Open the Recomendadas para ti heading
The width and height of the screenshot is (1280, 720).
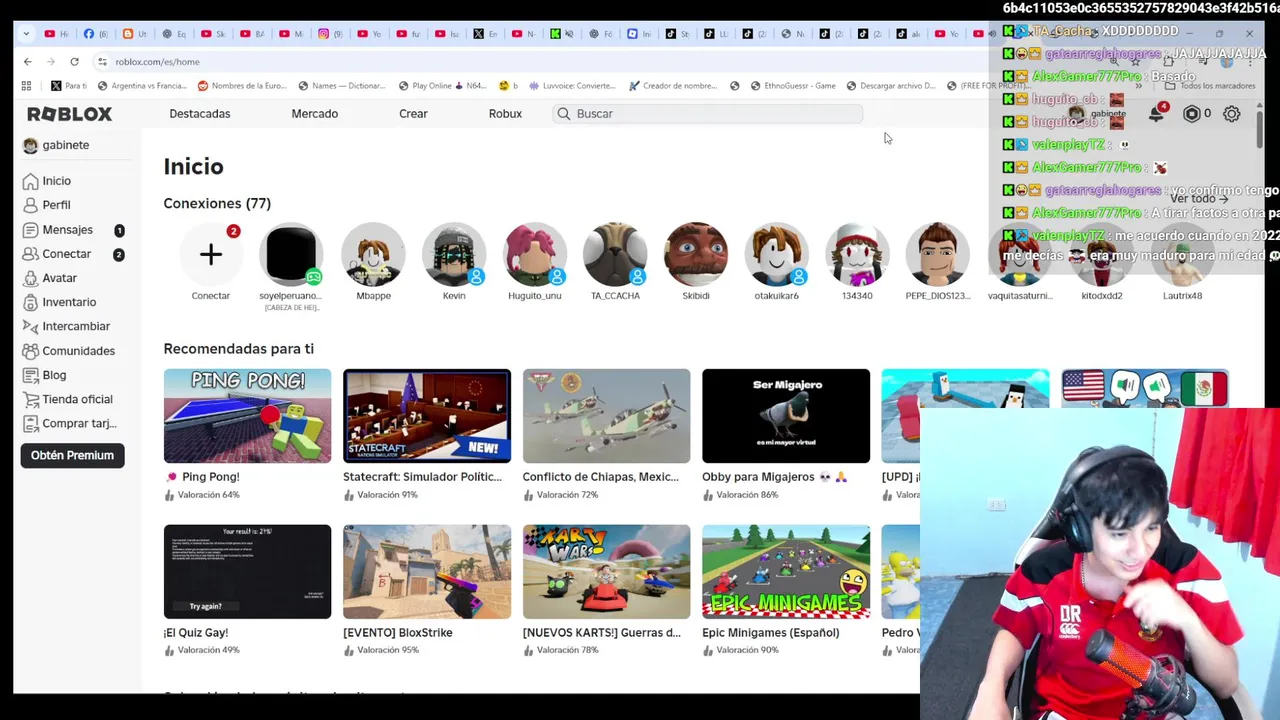point(239,349)
